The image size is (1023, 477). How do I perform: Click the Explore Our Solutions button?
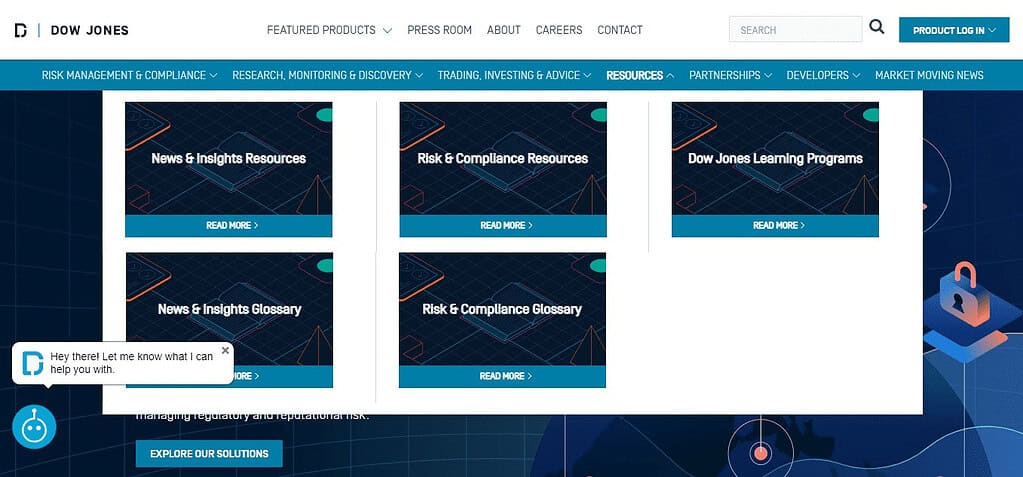pyautogui.click(x=209, y=454)
